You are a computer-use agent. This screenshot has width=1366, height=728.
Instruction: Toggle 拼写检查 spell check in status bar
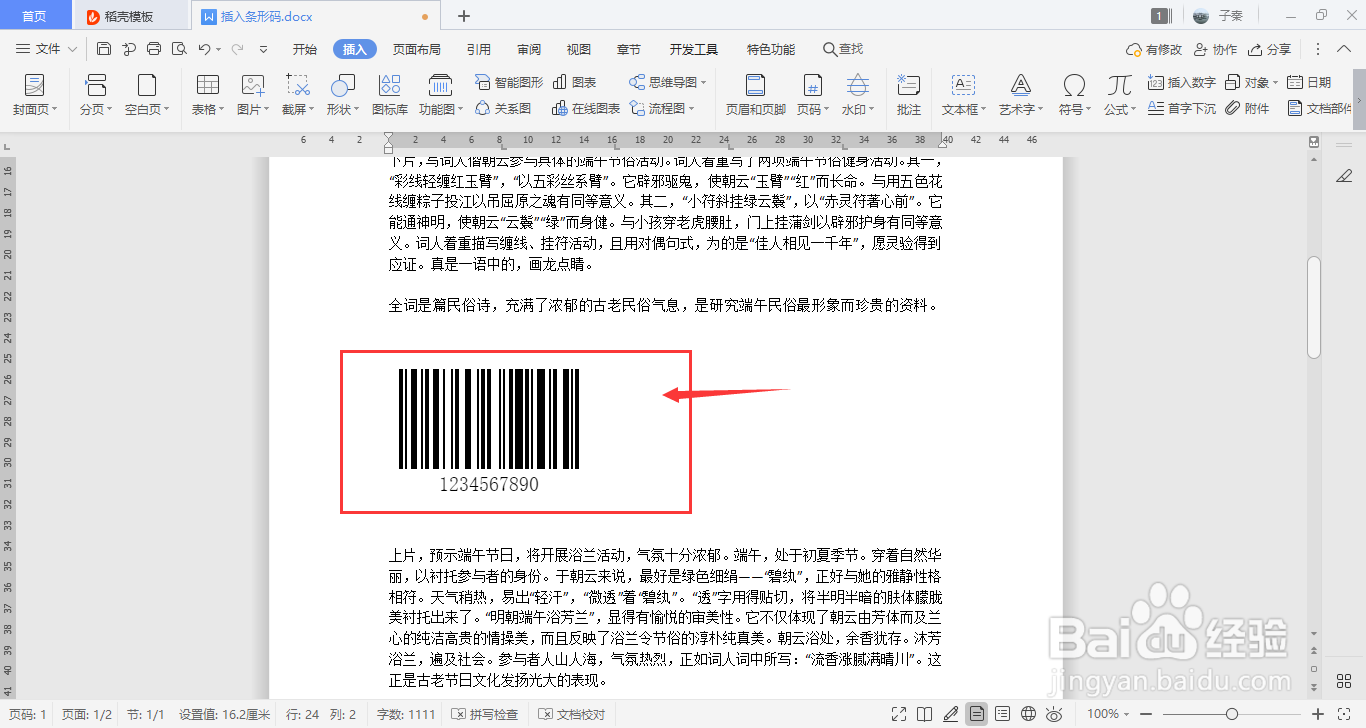(x=485, y=714)
